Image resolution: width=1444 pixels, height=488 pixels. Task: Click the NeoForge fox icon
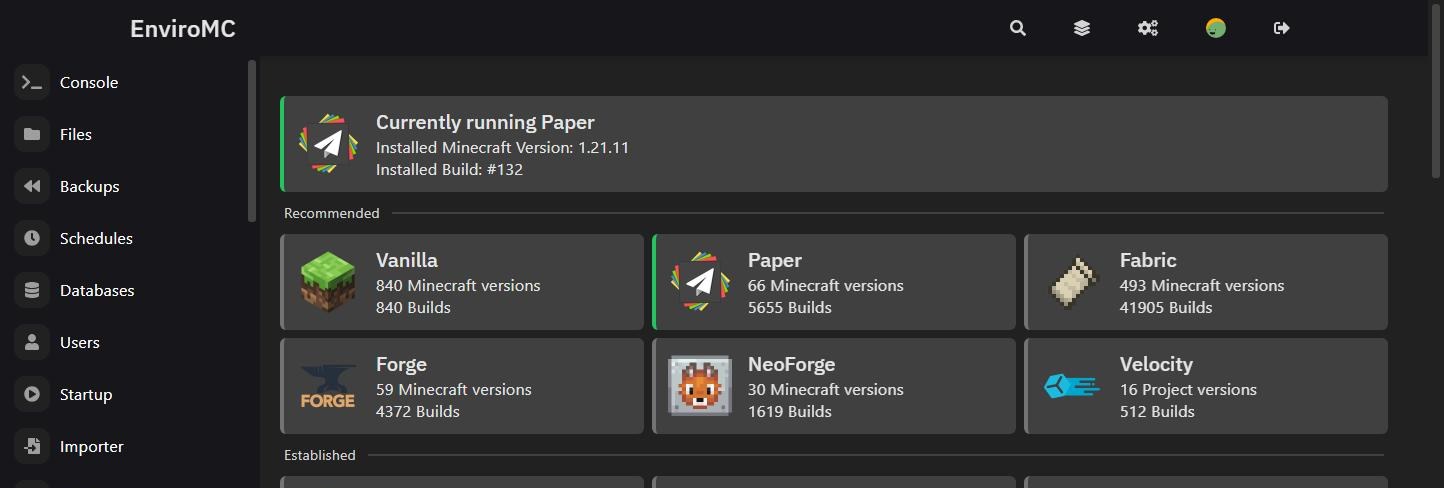point(700,386)
